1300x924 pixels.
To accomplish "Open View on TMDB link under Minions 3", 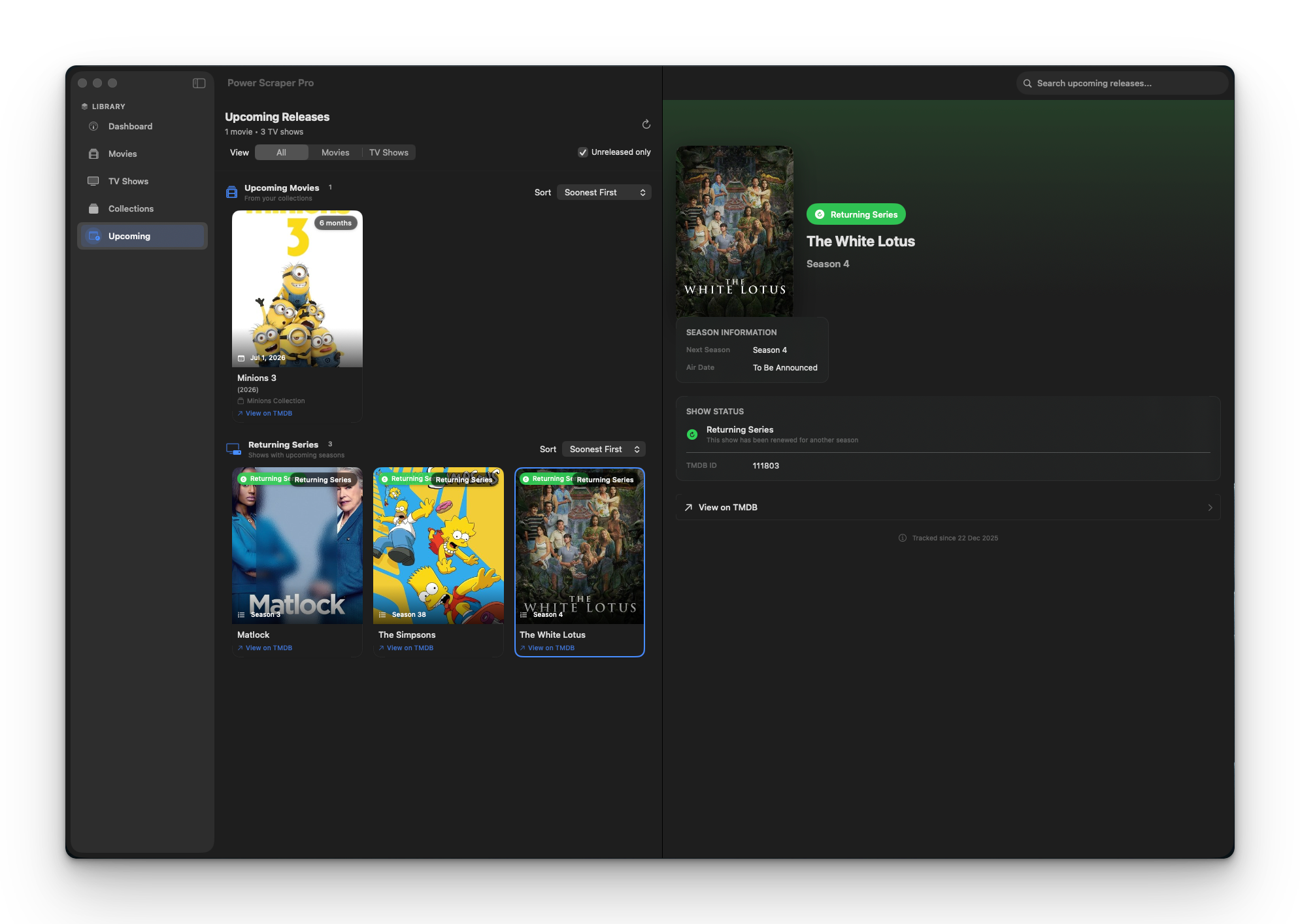I will tap(268, 413).
